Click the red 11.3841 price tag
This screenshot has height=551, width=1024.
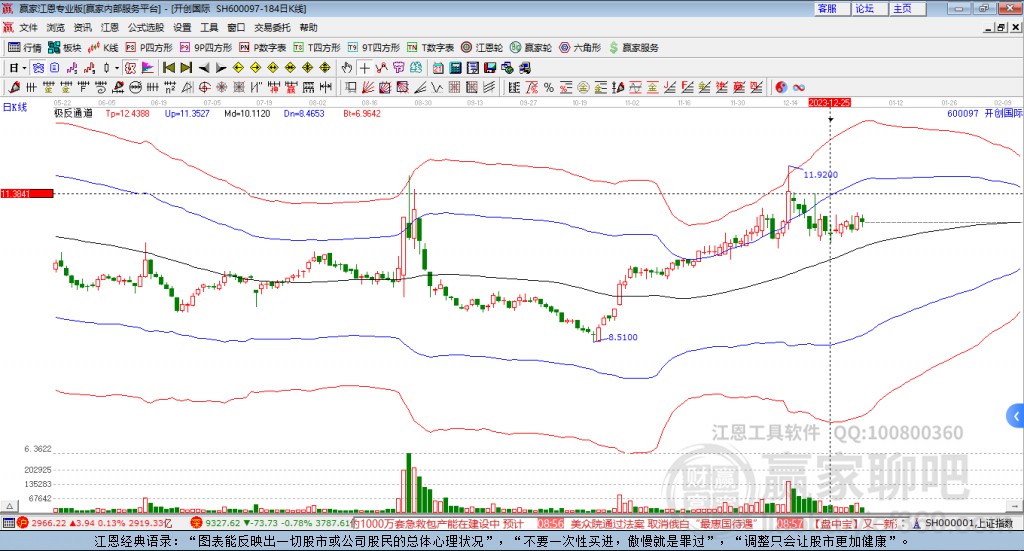[x=27, y=194]
